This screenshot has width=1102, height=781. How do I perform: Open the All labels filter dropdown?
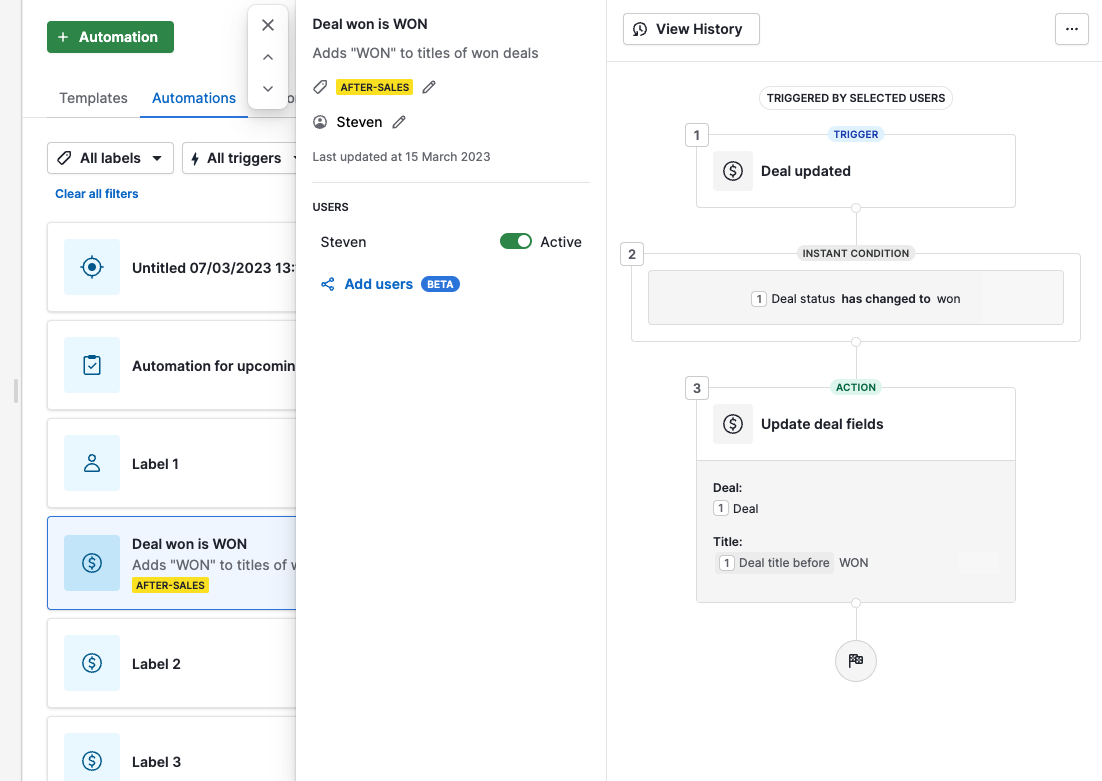[x=110, y=158]
